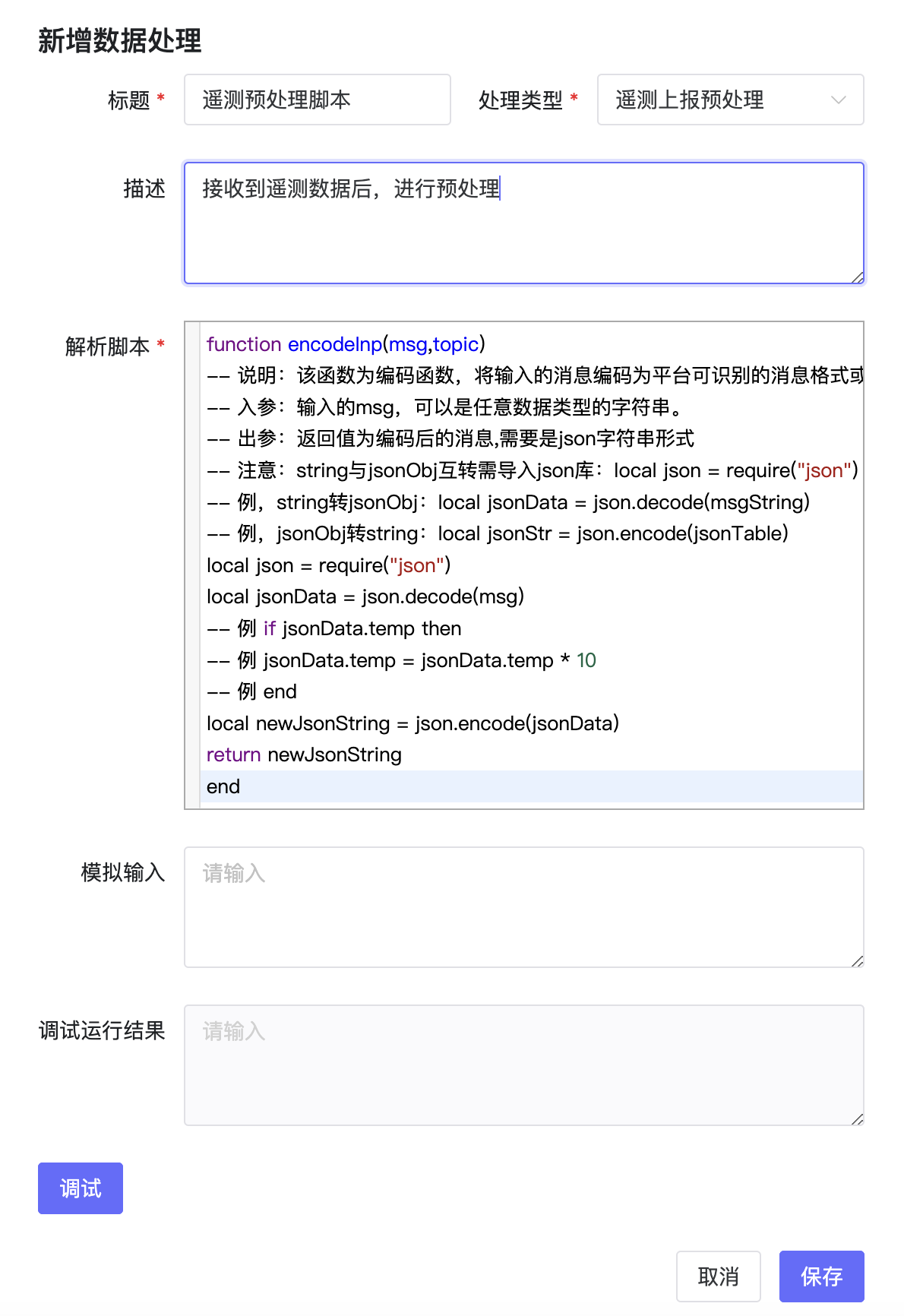Click the 描述 textarea resize handle
Viewport: 904px width, 1316px height.
click(858, 277)
